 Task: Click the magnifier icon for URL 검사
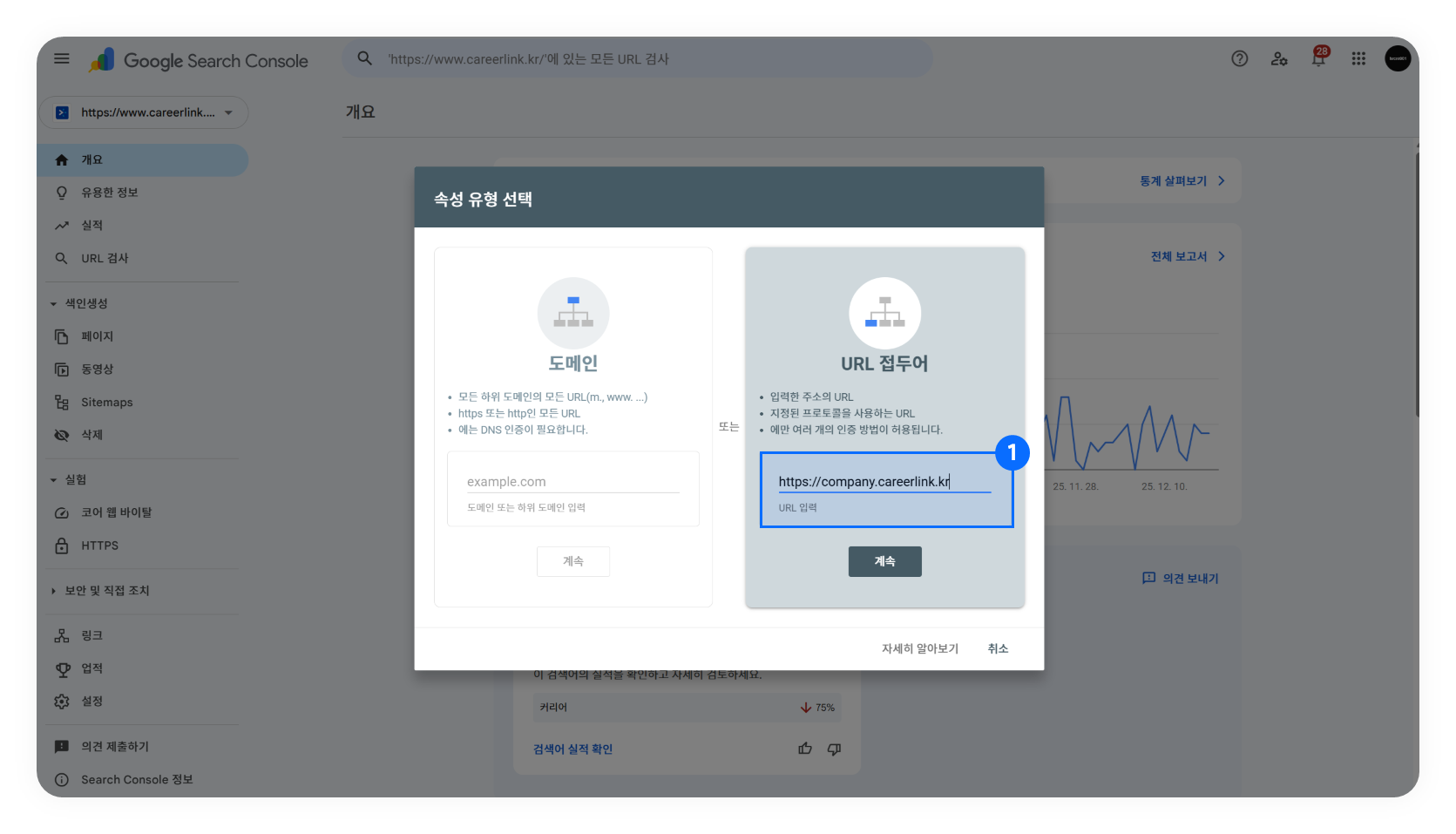point(62,258)
